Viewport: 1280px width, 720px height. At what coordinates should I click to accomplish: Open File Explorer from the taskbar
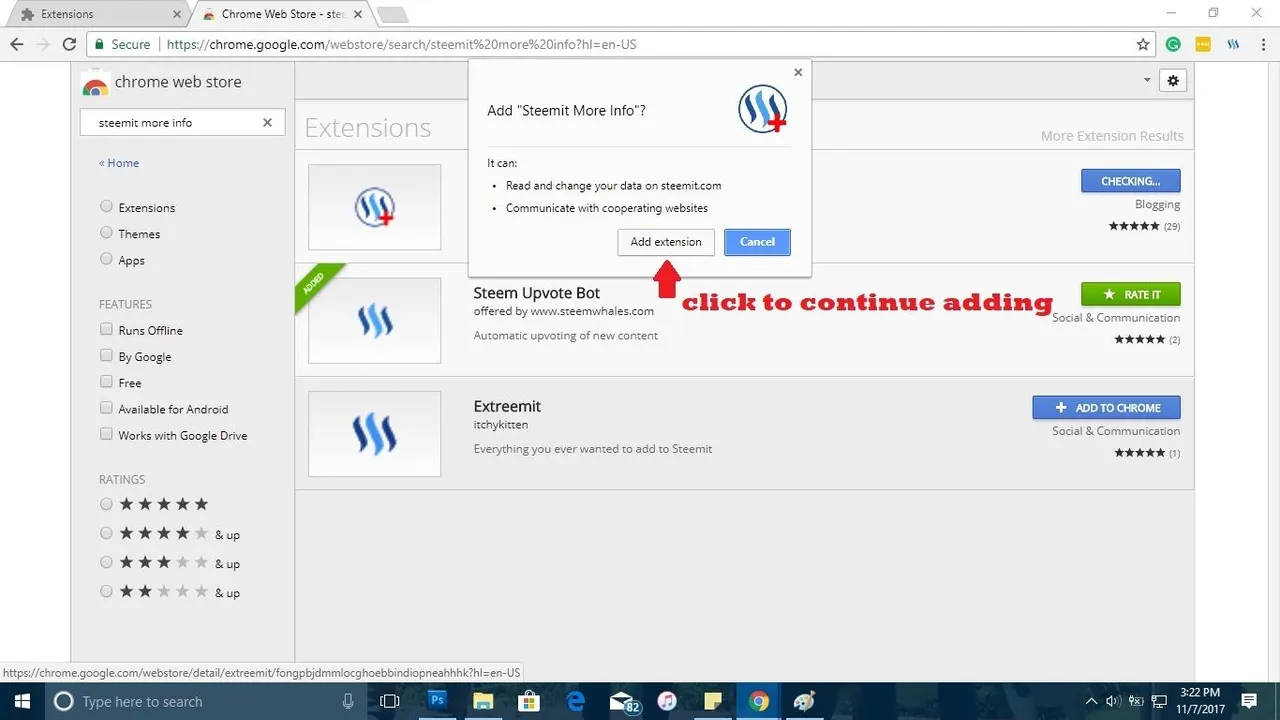pyautogui.click(x=484, y=701)
